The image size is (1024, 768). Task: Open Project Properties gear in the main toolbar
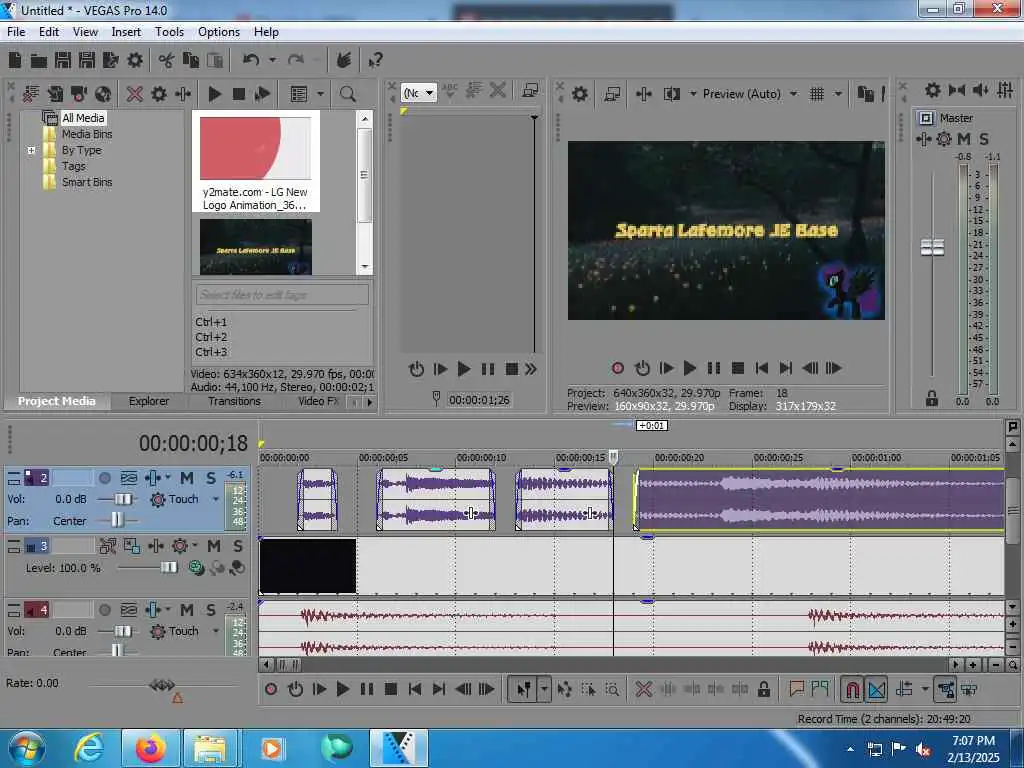point(135,61)
